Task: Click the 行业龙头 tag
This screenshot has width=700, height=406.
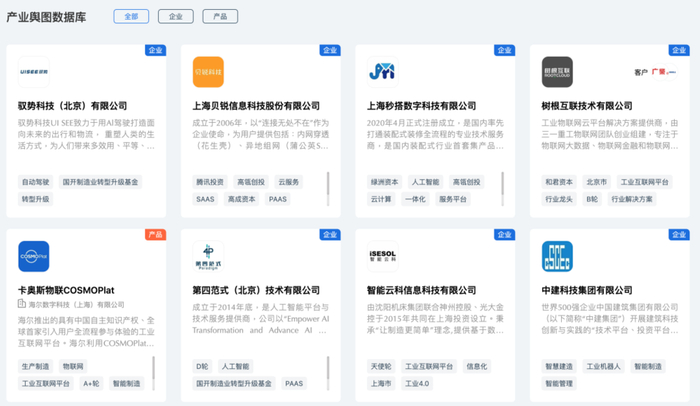Action: pyautogui.click(x=559, y=199)
